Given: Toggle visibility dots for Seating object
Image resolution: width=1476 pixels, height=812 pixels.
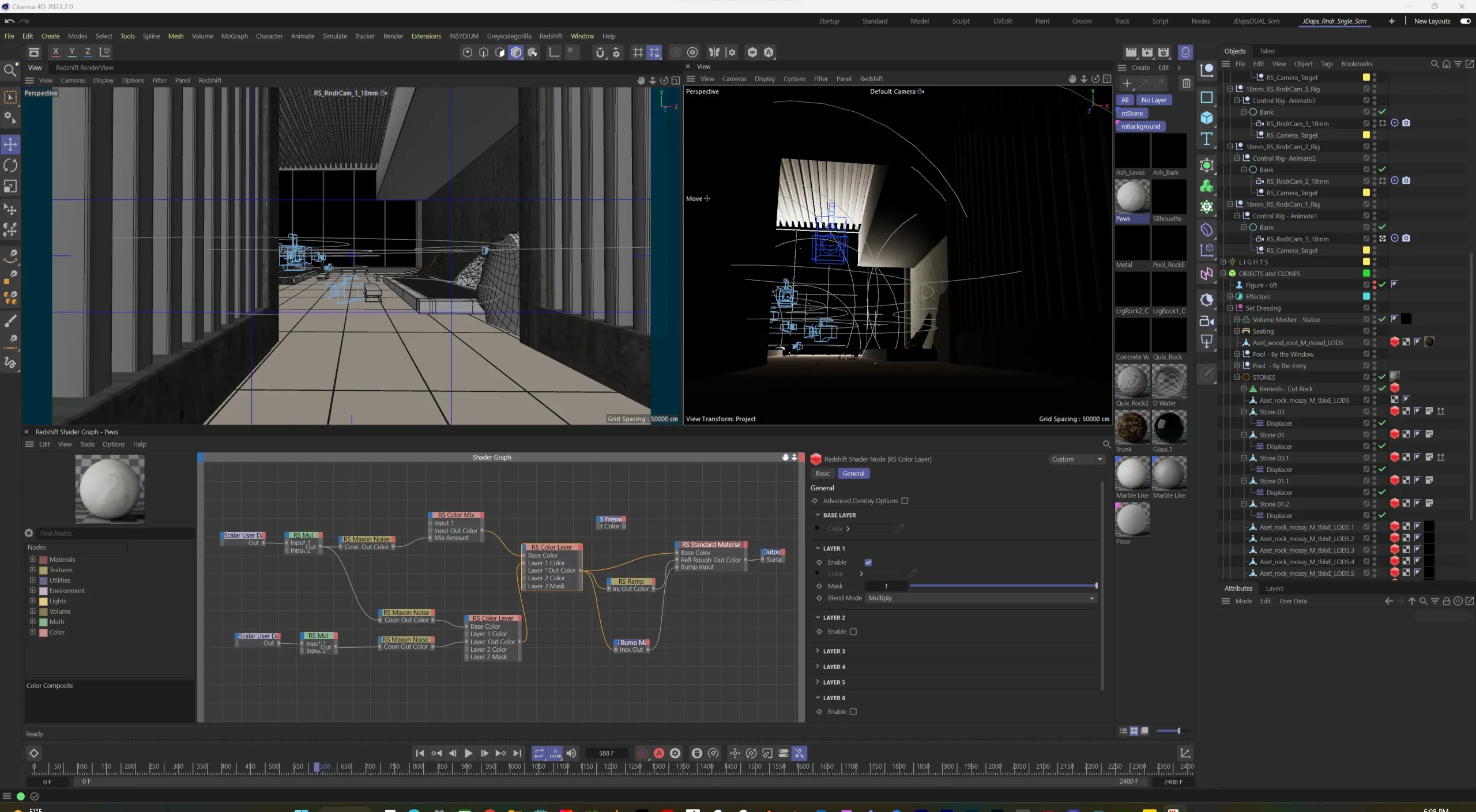Looking at the screenshot, I should point(1375,331).
